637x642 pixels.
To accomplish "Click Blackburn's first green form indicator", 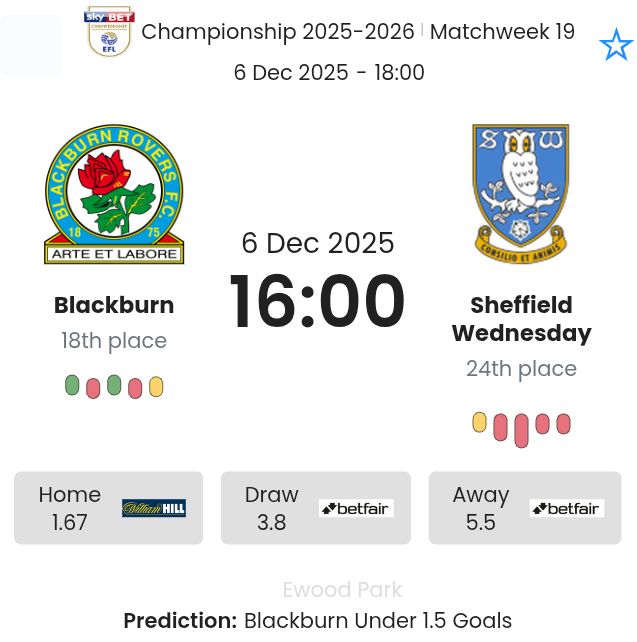I will [x=72, y=385].
